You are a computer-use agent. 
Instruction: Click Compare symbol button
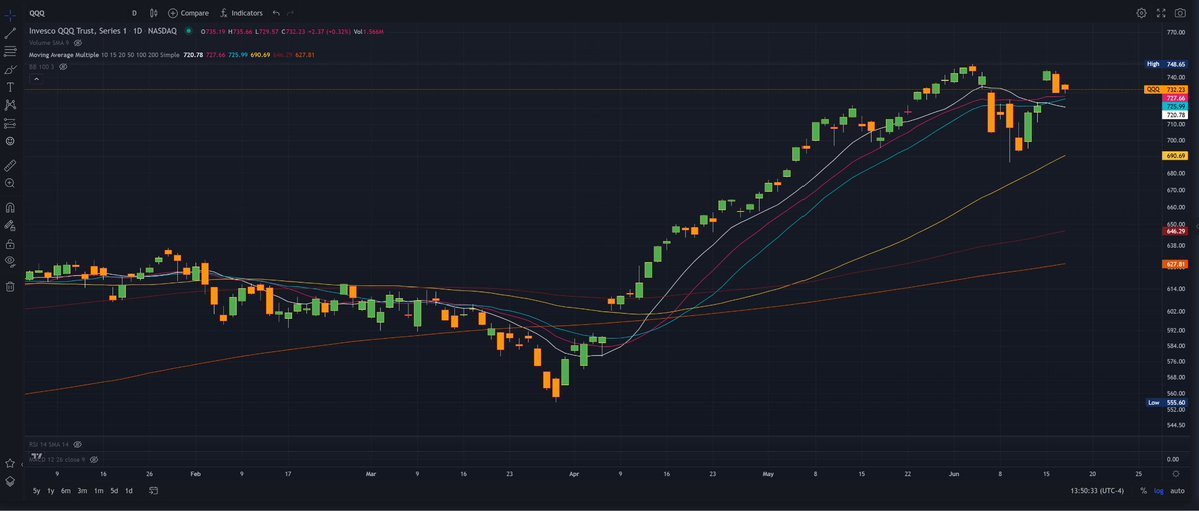(188, 13)
